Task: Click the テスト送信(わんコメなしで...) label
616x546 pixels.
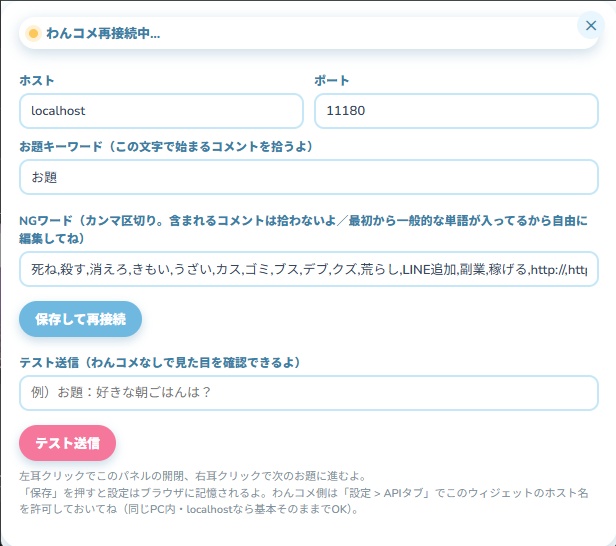Action: click(160, 362)
